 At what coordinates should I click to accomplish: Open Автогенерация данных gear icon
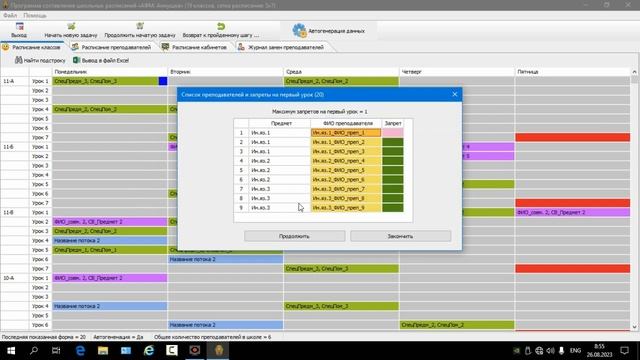click(x=300, y=31)
